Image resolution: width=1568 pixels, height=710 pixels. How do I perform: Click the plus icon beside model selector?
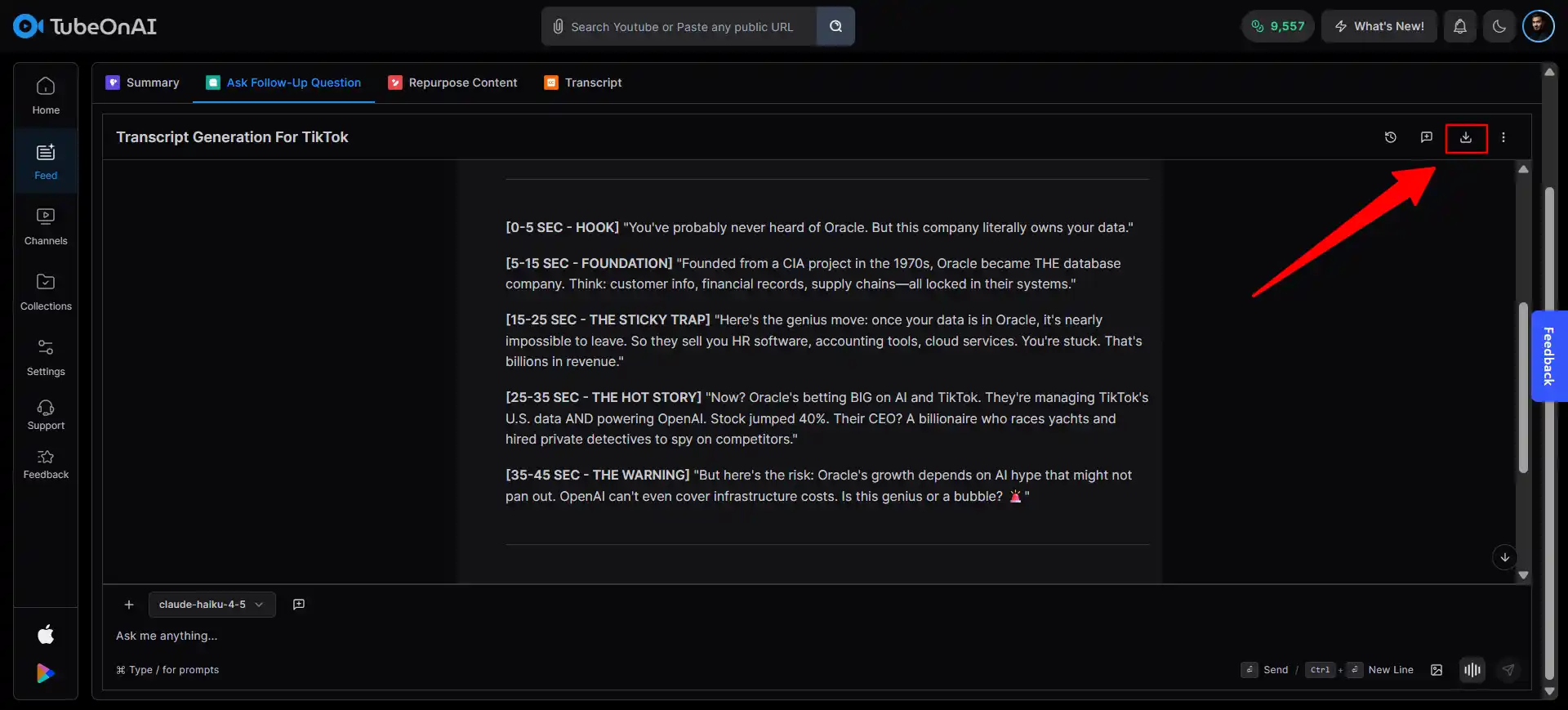pos(129,605)
